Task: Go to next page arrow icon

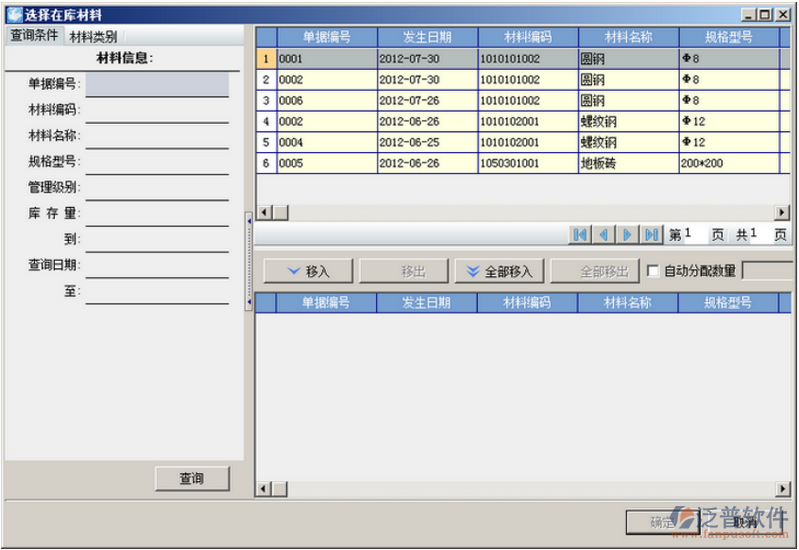Action: [628, 235]
